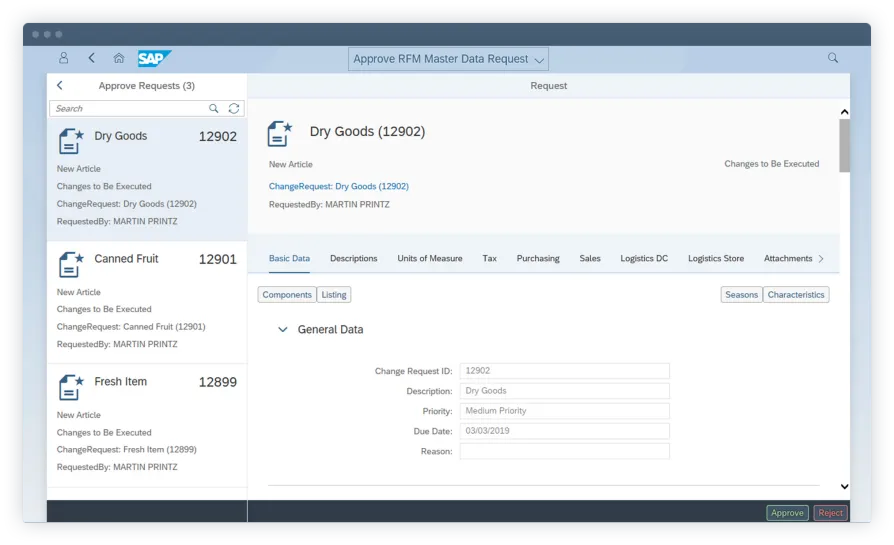
Task: Switch to the Units of Measure tab
Action: [430, 259]
